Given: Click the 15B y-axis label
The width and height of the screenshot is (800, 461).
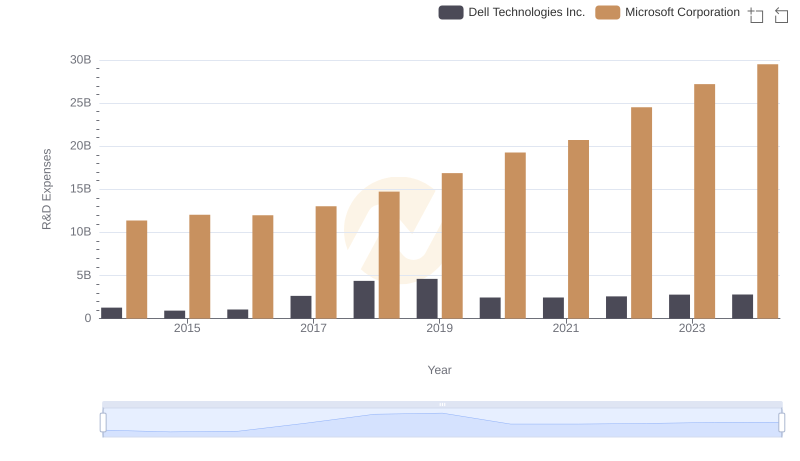Looking at the screenshot, I should click(x=81, y=189).
